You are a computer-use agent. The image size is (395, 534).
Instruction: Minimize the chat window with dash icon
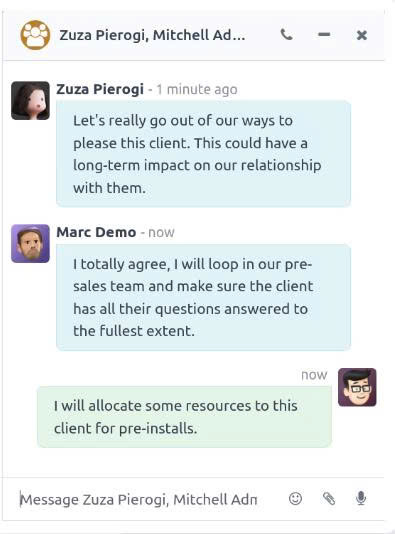324,34
